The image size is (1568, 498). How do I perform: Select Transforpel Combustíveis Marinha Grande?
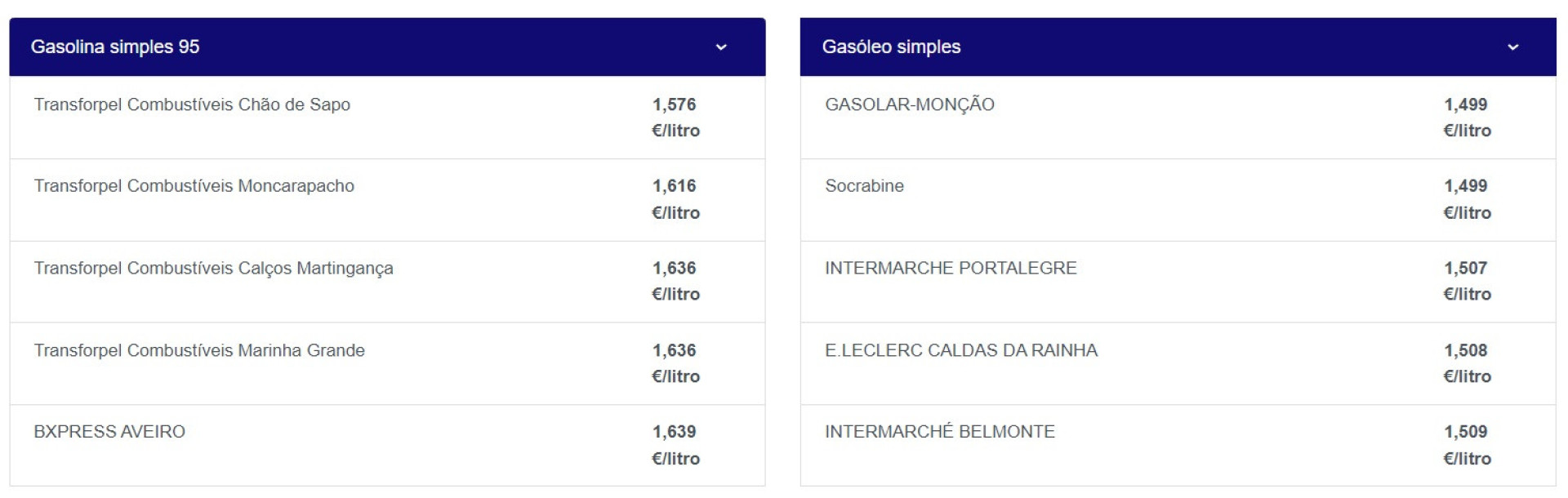point(199,350)
